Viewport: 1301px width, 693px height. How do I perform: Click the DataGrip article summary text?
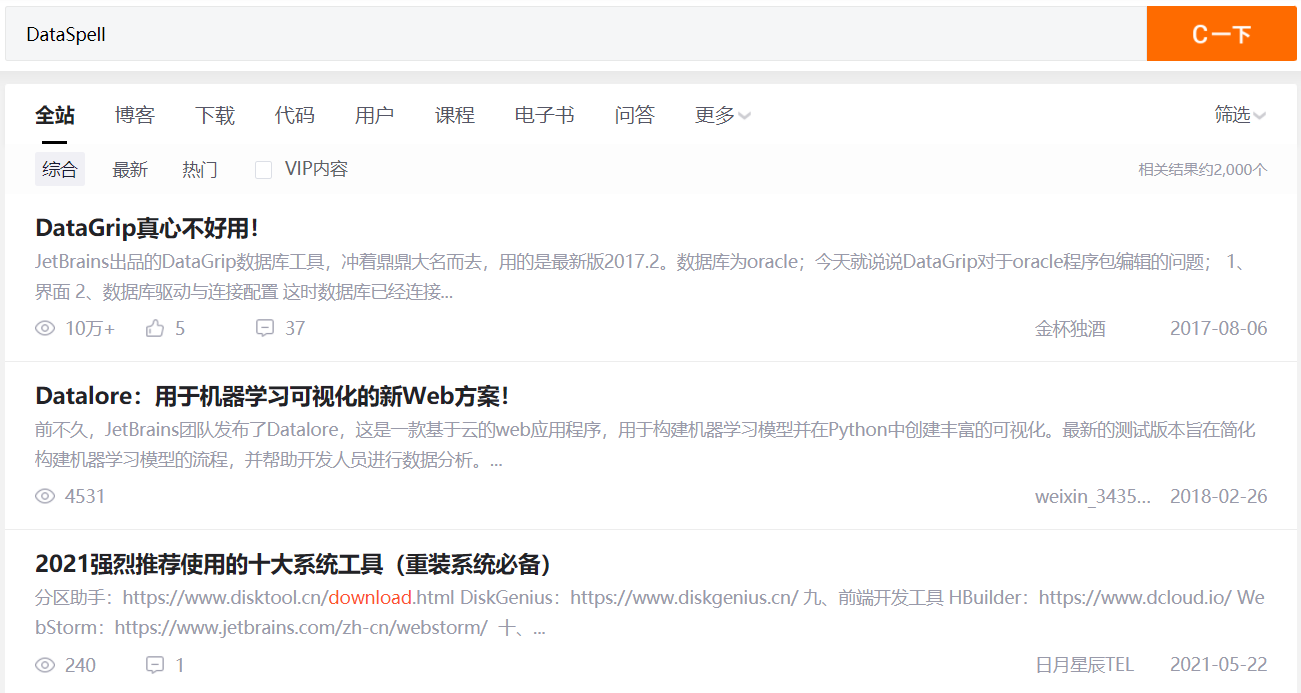click(x=640, y=277)
